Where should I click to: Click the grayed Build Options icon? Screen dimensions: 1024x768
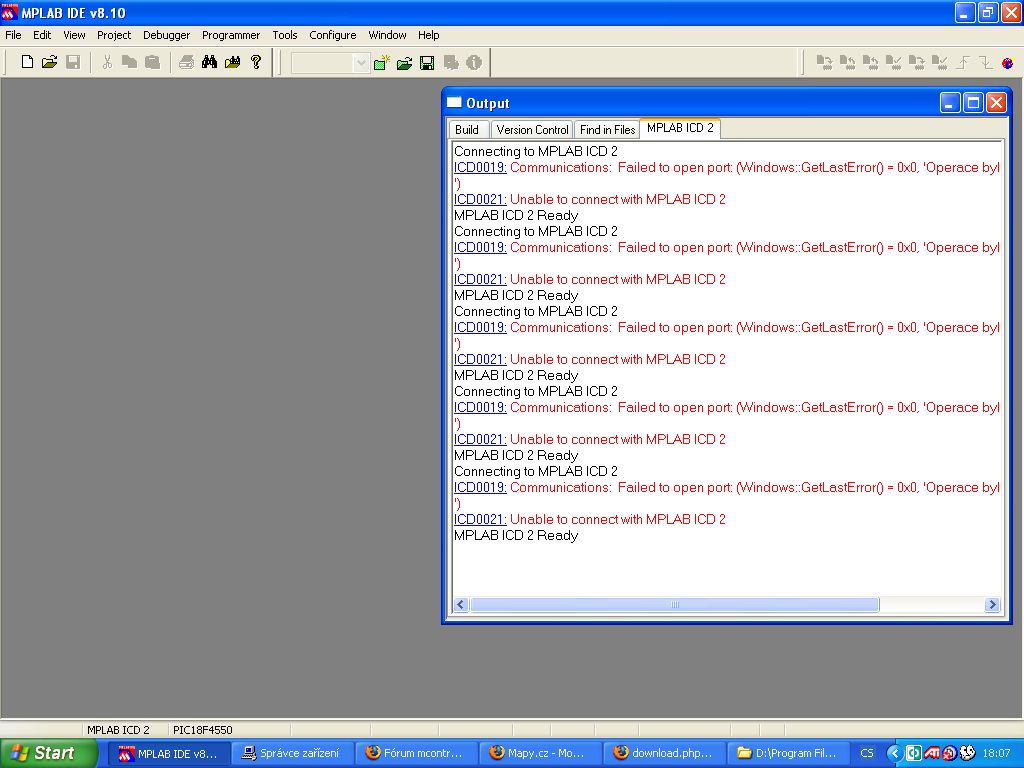[451, 63]
